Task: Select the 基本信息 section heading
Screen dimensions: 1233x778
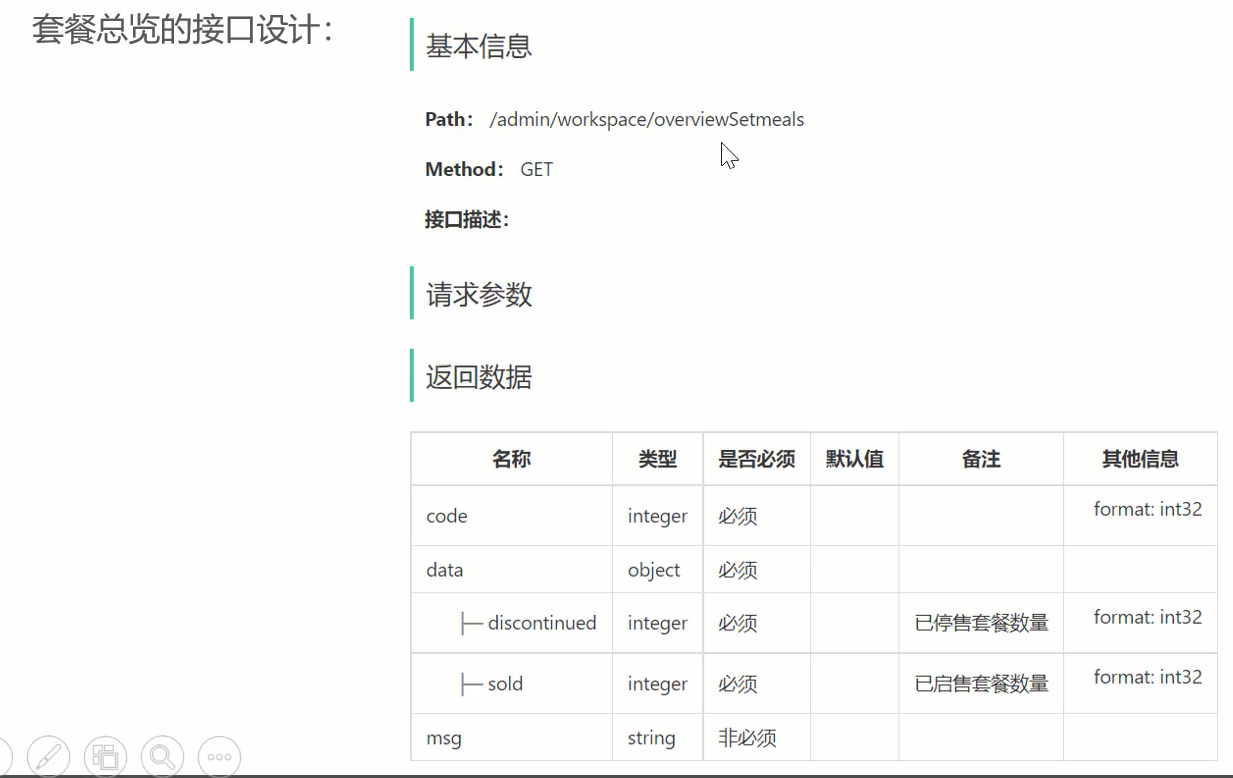Action: coord(478,46)
